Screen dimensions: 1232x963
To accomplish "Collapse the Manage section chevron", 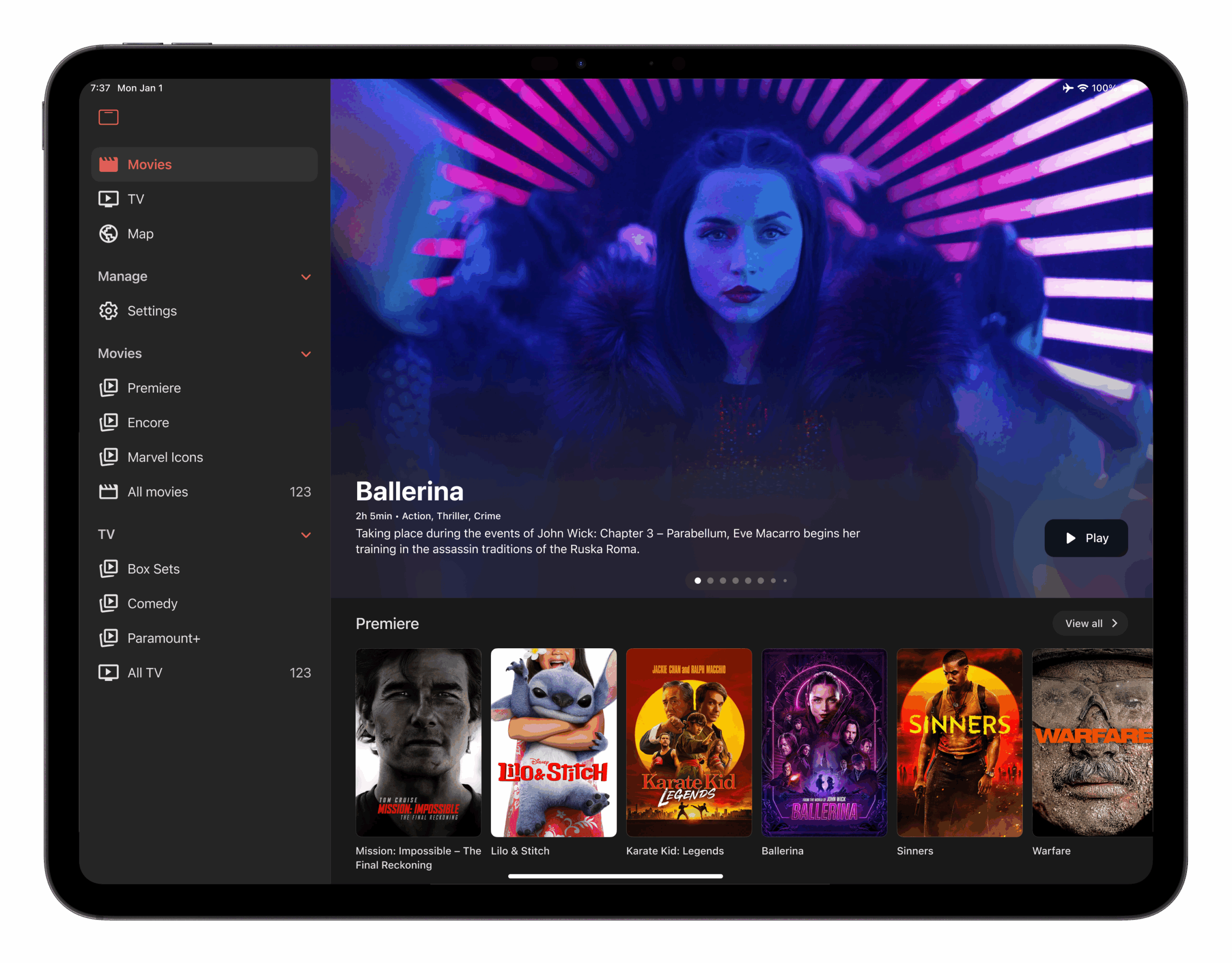I will coord(306,277).
